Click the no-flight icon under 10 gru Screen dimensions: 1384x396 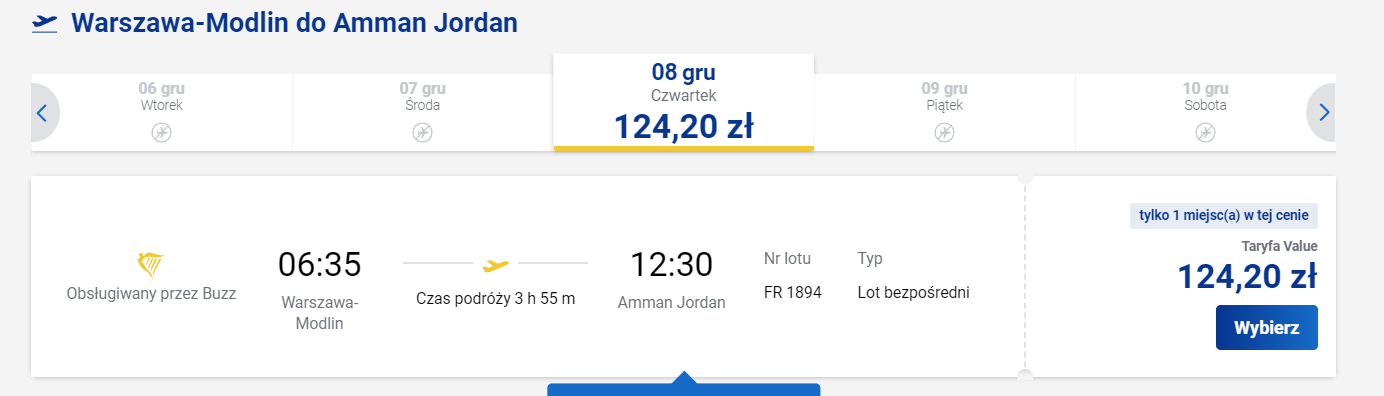[x=1205, y=132]
